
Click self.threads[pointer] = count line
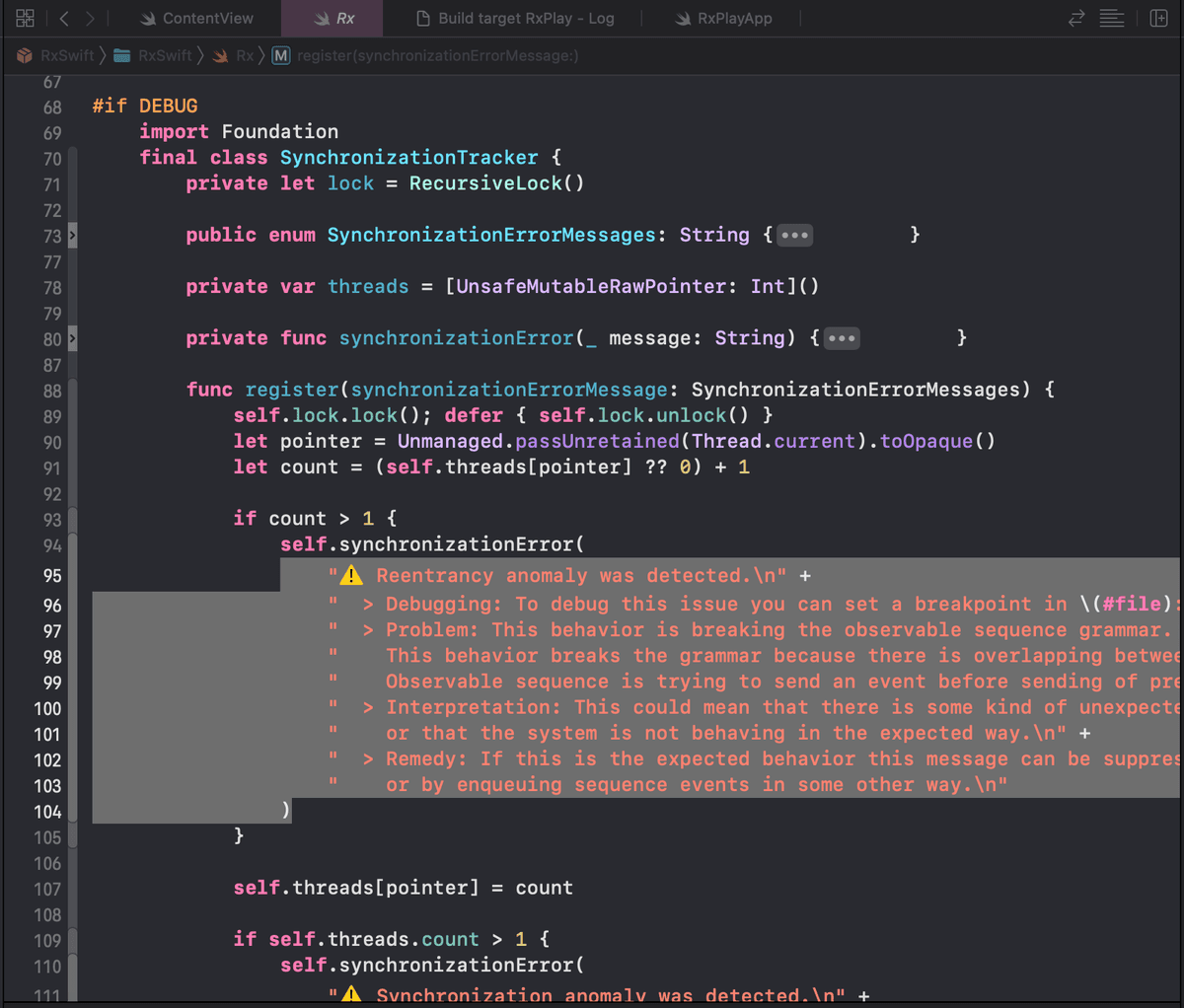[x=403, y=888]
